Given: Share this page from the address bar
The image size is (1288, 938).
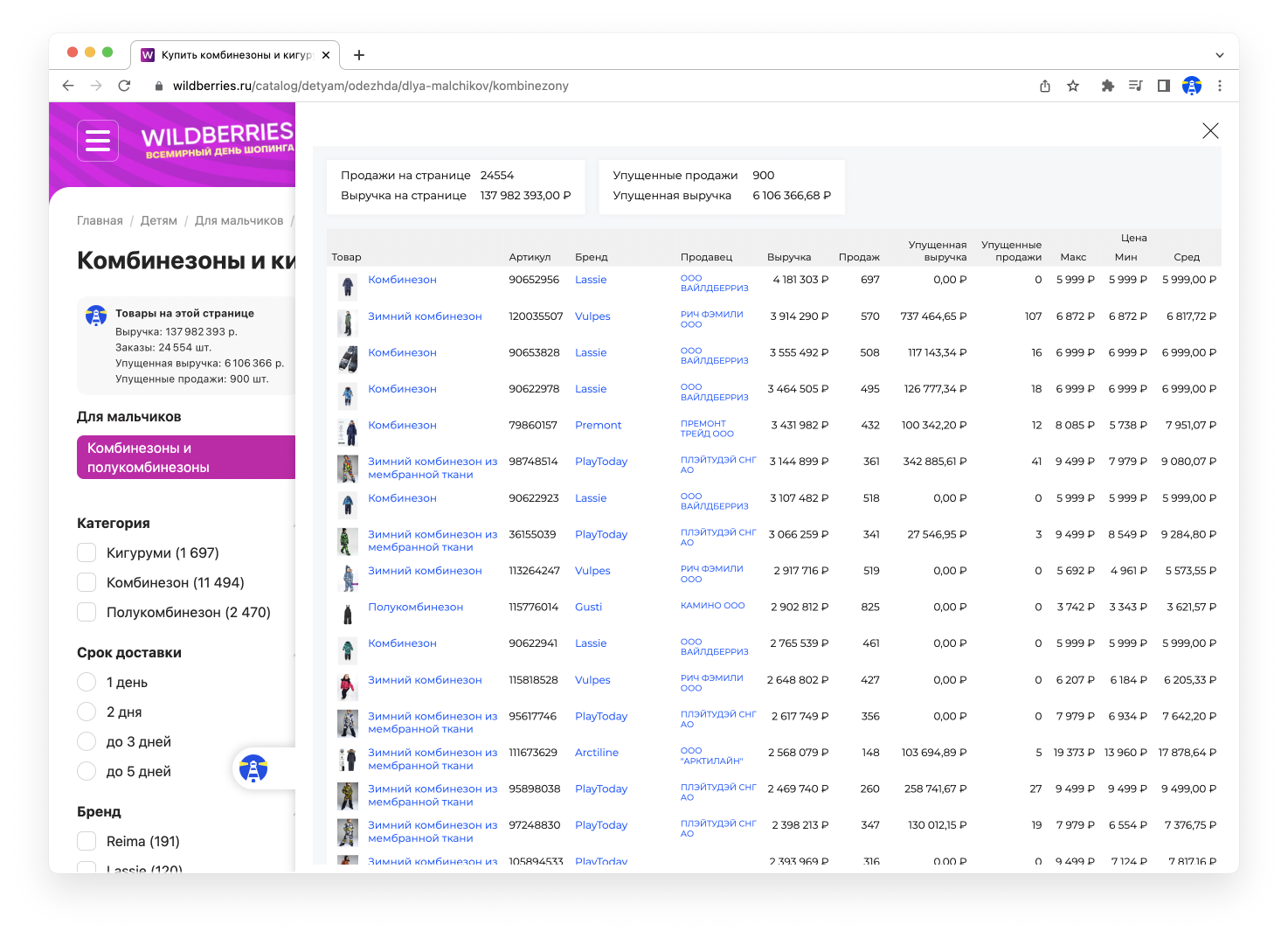Looking at the screenshot, I should click(x=1045, y=86).
